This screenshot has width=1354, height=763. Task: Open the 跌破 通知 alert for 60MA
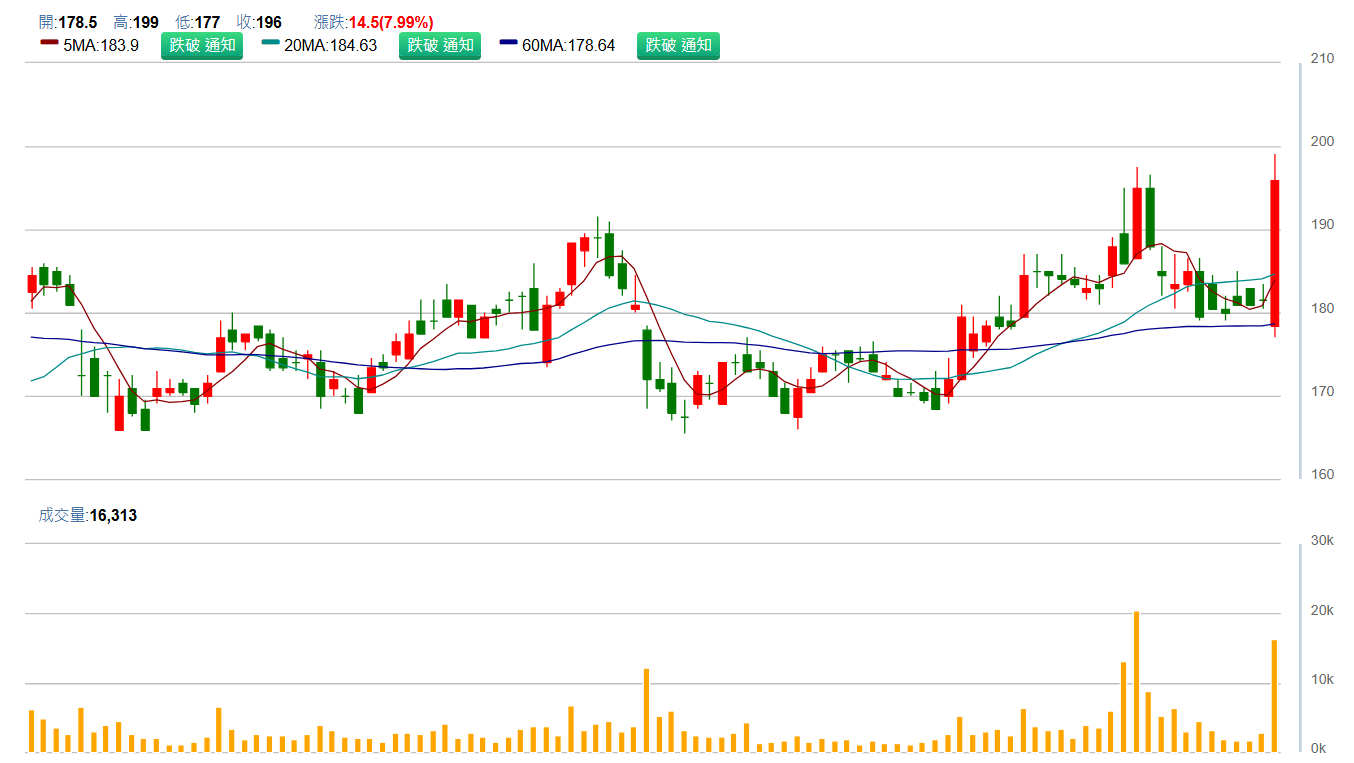(678, 45)
